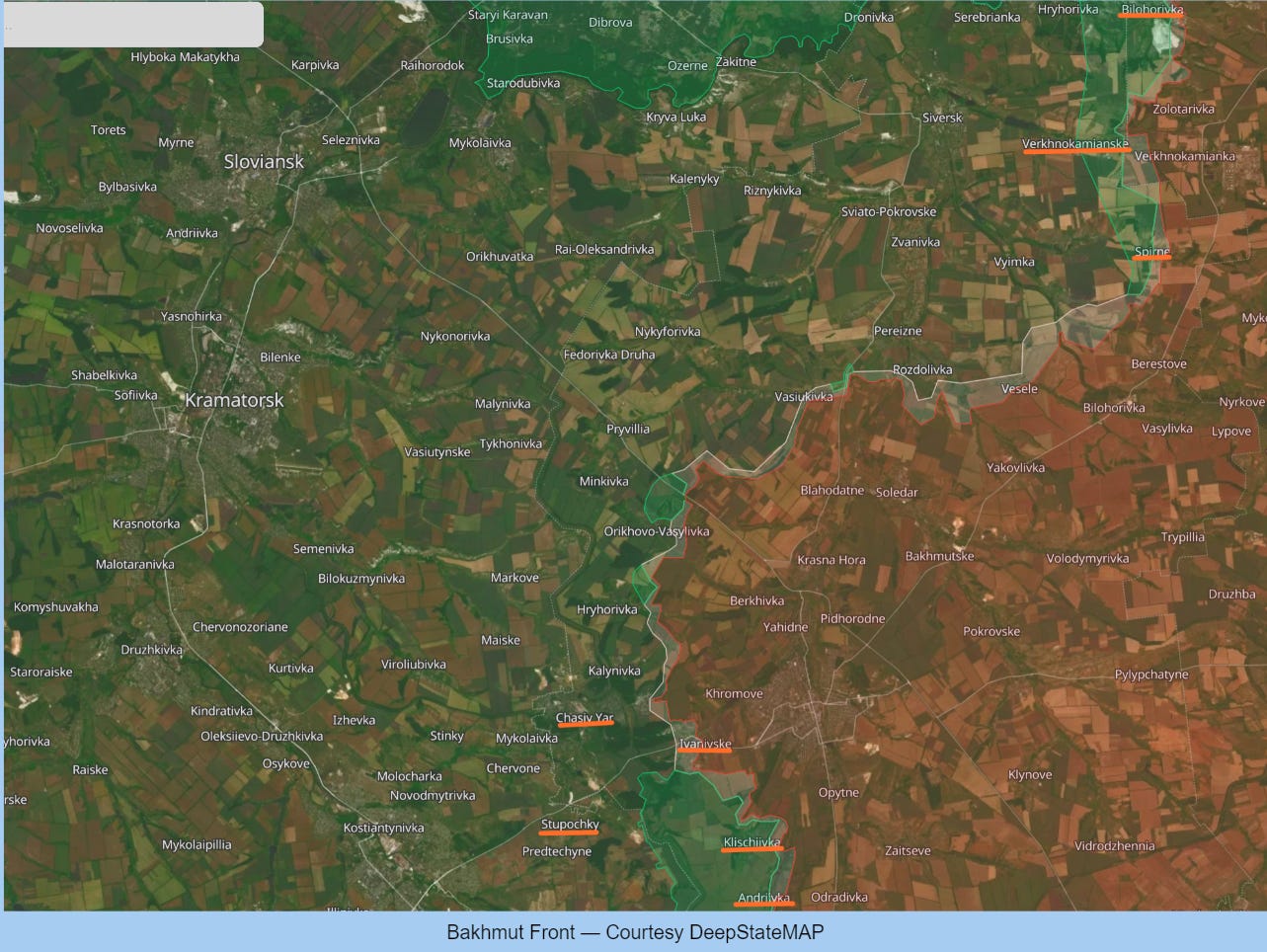Image resolution: width=1267 pixels, height=952 pixels.
Task: Click the Zolotarivka label
Action: pos(1183,109)
